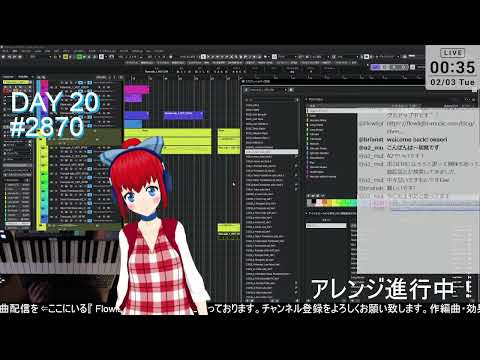480x360 pixels.
Task: Click the LIVE badge above the clock
Action: pyautogui.click(x=453, y=53)
